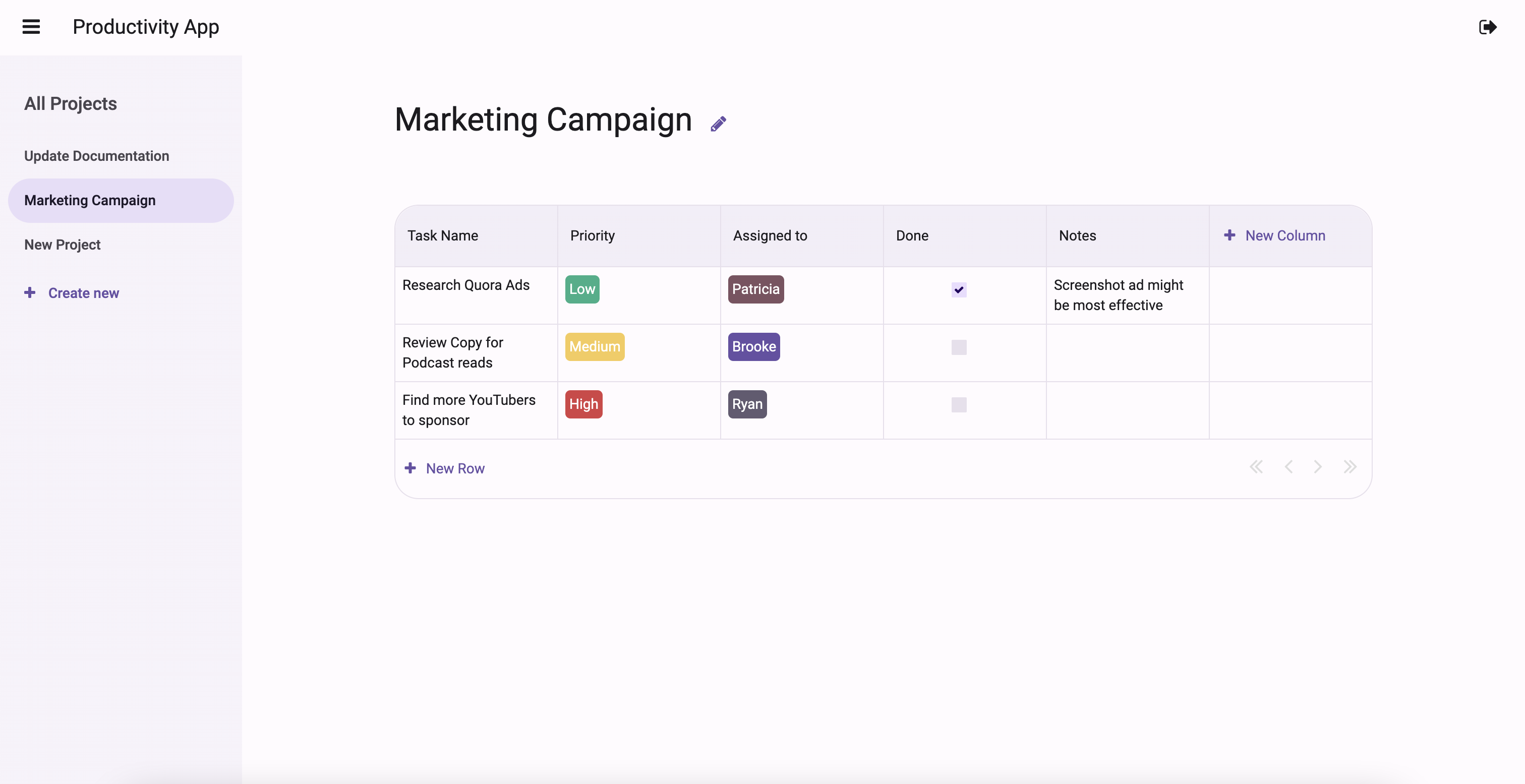Open the Patricia assignee selector
The width and height of the screenshot is (1525, 784).
coord(755,289)
